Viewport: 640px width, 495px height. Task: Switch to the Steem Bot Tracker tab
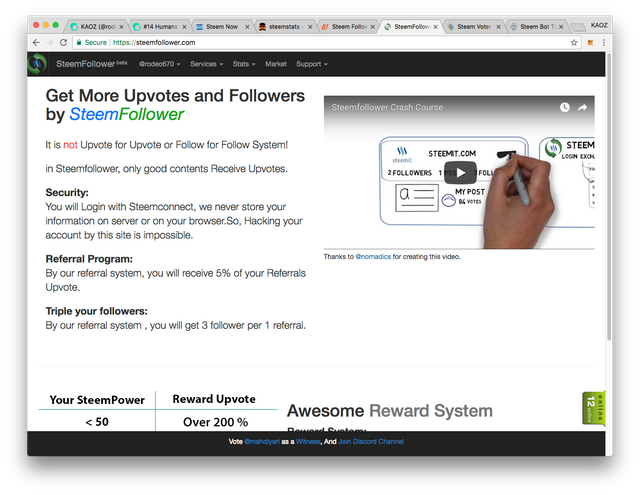click(x=535, y=27)
